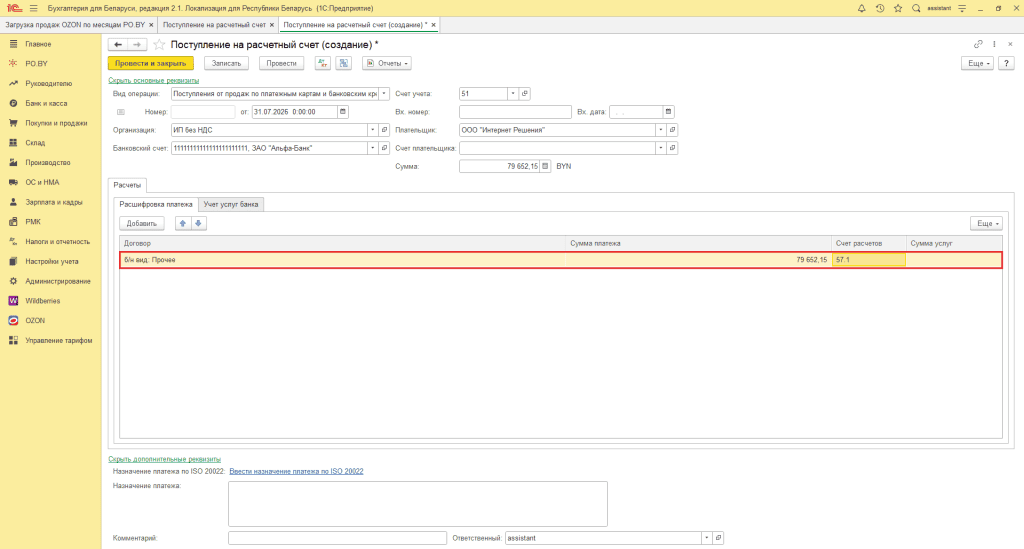Open the table Еще menu
This screenshot has width=1024, height=549.
click(x=986, y=223)
